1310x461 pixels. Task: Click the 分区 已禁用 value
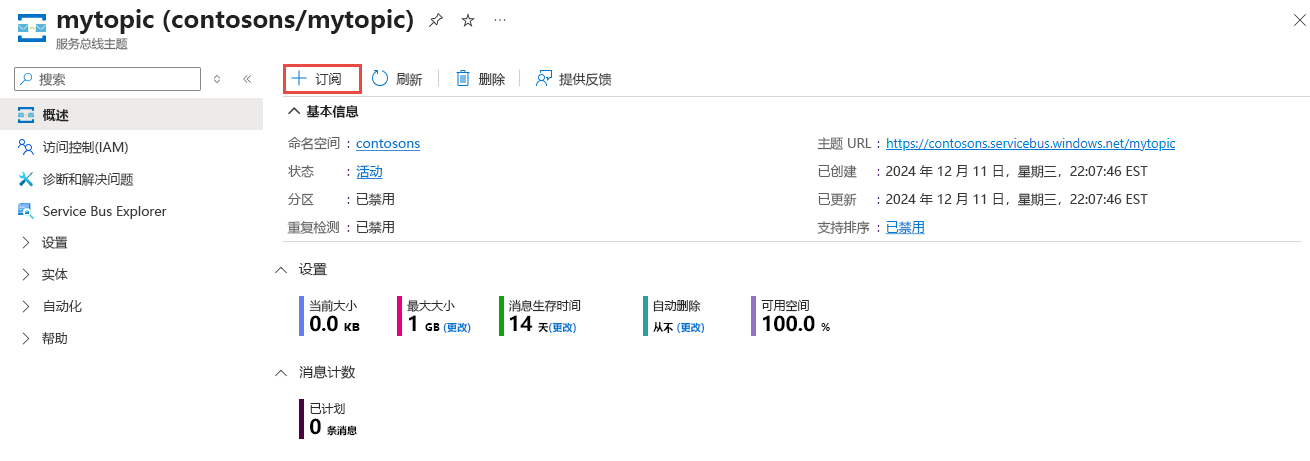[375, 199]
